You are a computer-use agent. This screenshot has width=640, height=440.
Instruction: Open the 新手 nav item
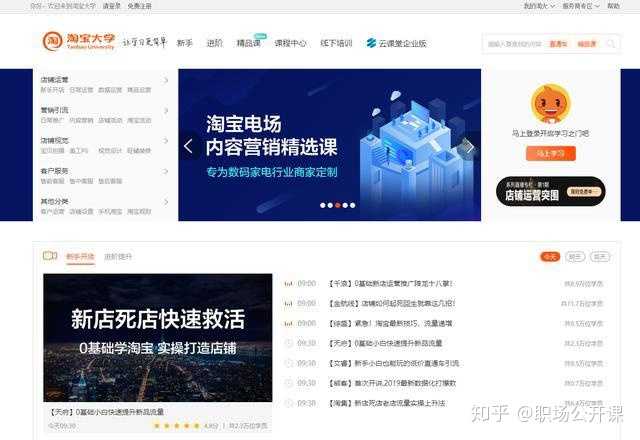pos(184,43)
